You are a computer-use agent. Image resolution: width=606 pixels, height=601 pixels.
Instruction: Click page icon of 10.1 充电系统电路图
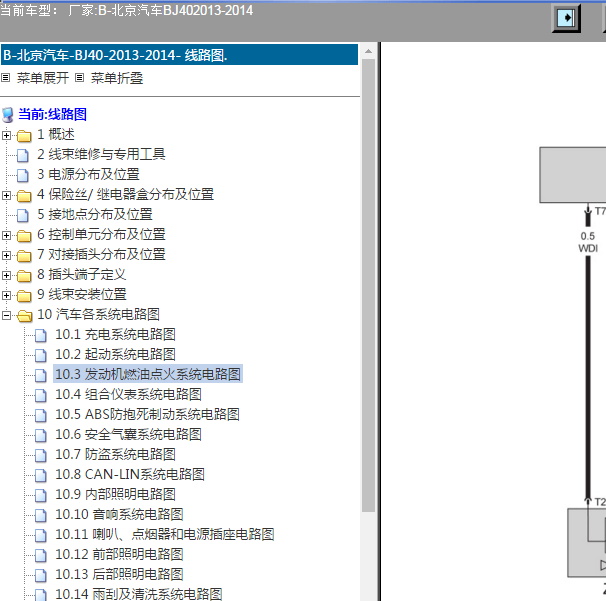click(x=41, y=335)
